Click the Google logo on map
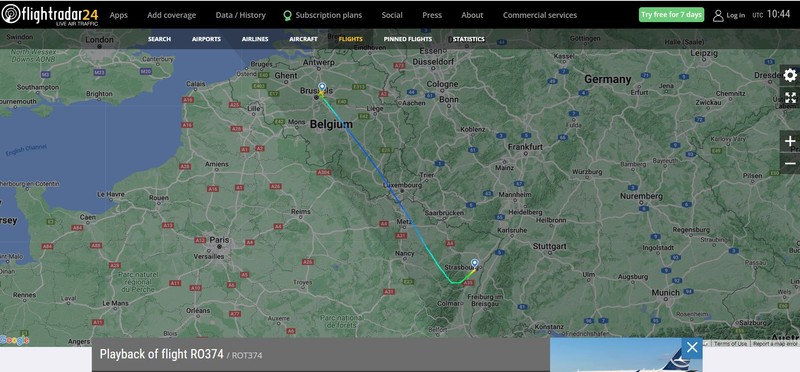This screenshot has width=800, height=372. click(14, 340)
